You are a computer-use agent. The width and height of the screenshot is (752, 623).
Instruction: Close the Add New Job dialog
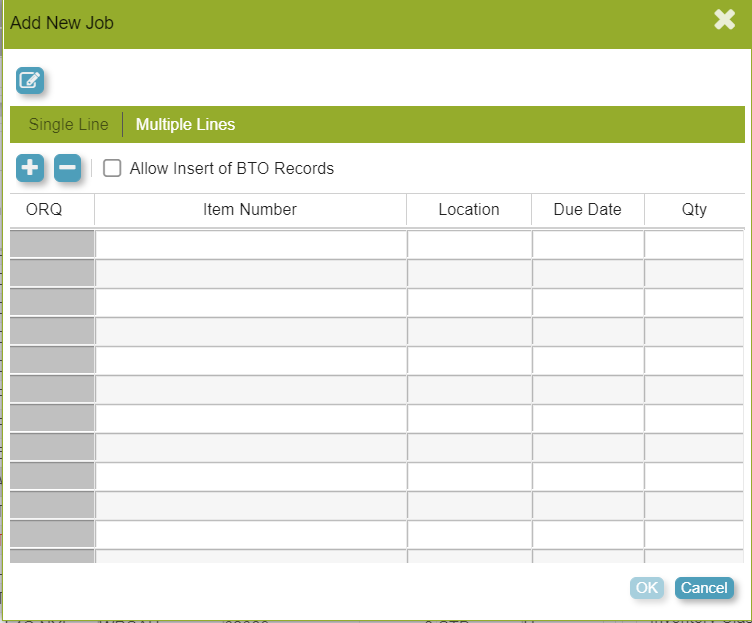pos(724,20)
